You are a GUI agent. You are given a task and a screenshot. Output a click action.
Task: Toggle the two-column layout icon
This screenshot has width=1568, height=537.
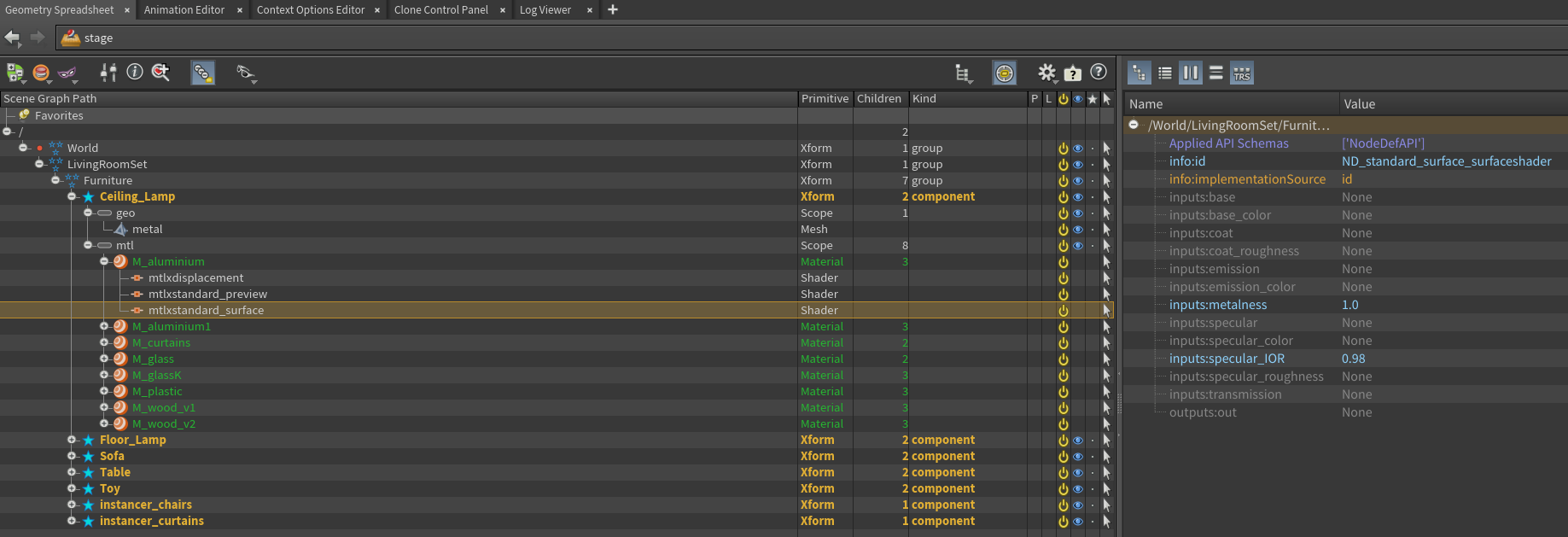click(x=1190, y=73)
